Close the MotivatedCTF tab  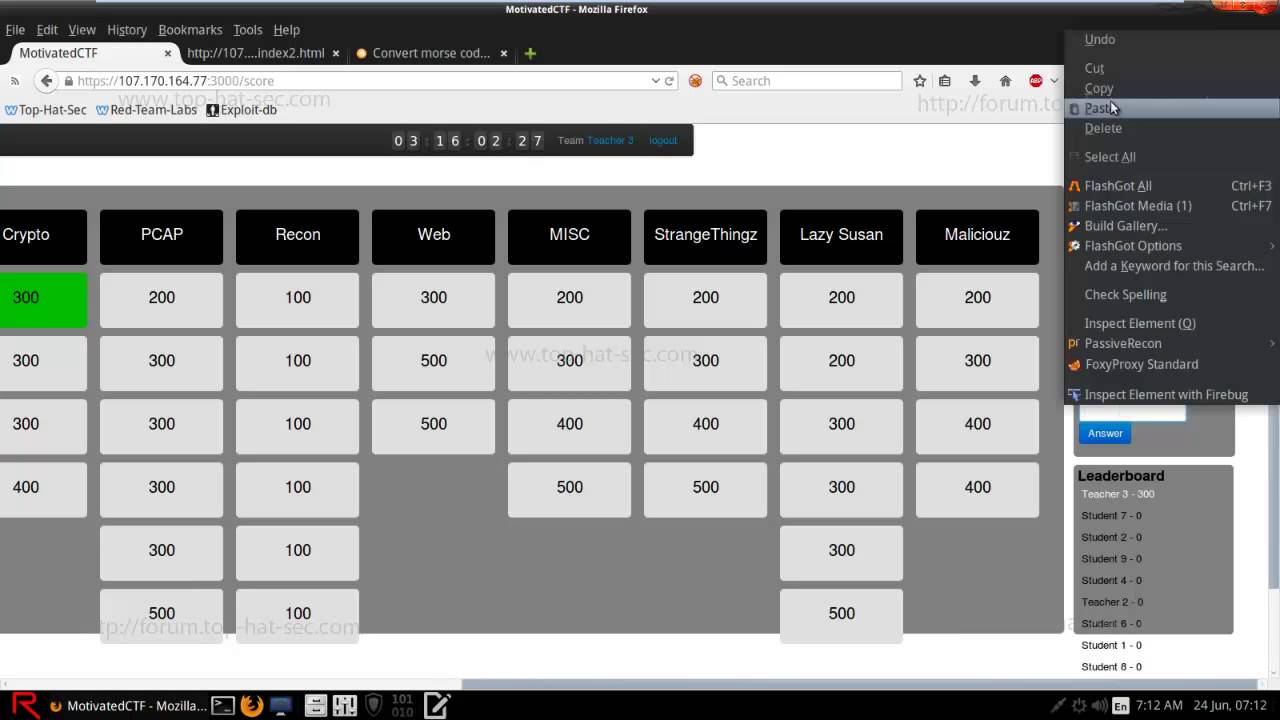coord(168,53)
